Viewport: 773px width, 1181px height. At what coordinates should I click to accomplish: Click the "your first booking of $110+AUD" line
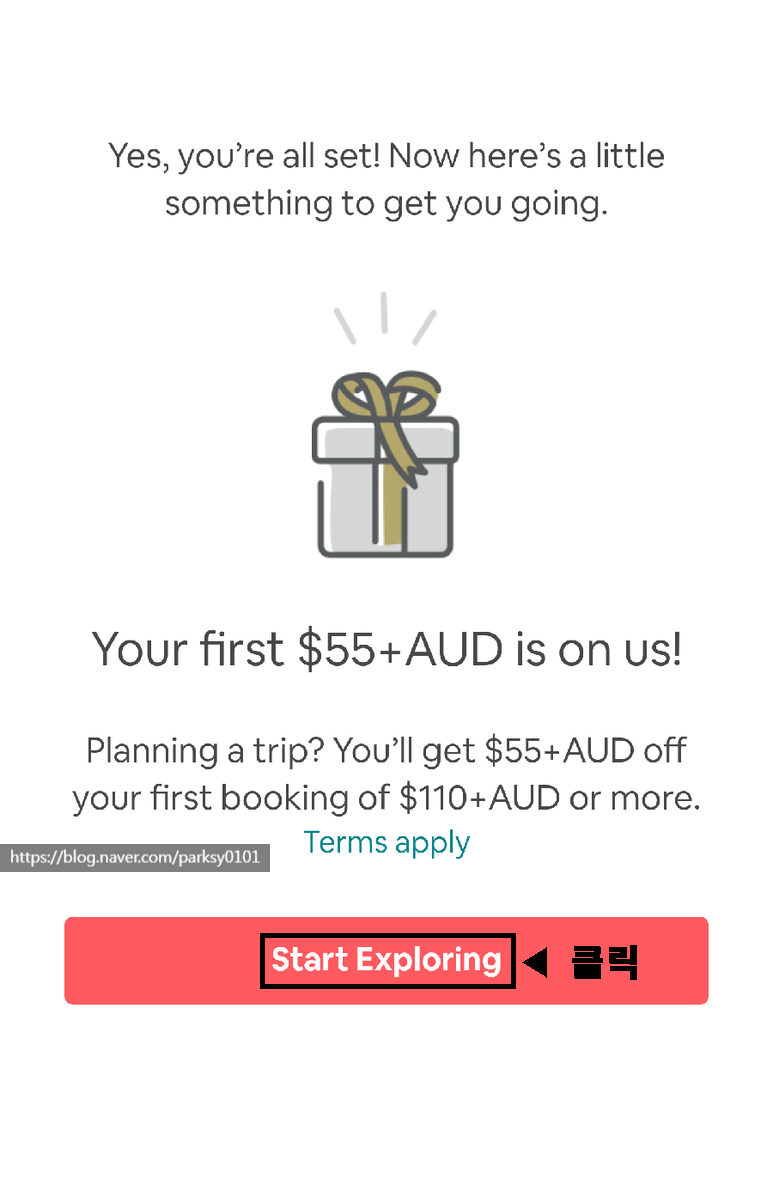[316, 798]
